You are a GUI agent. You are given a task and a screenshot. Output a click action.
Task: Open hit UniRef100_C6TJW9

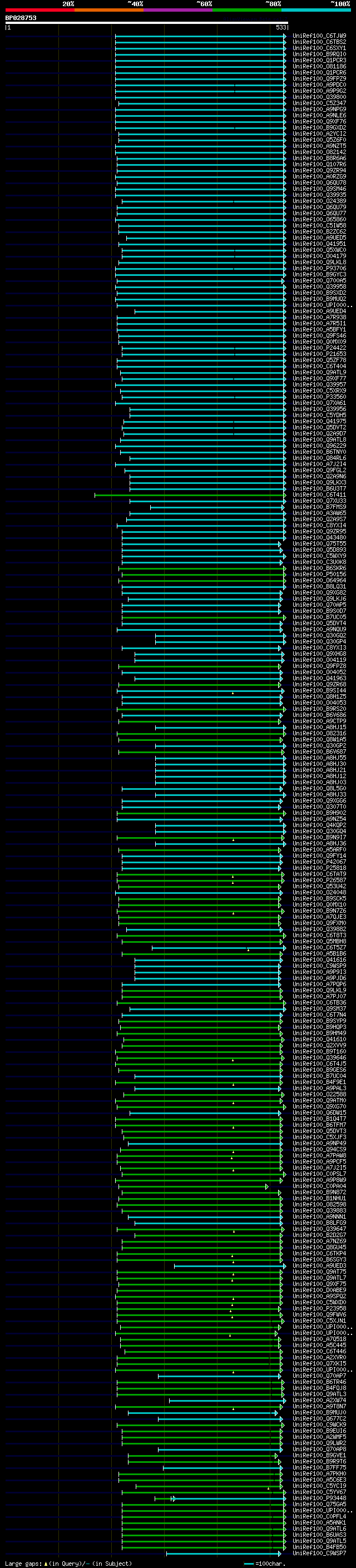click(x=319, y=36)
